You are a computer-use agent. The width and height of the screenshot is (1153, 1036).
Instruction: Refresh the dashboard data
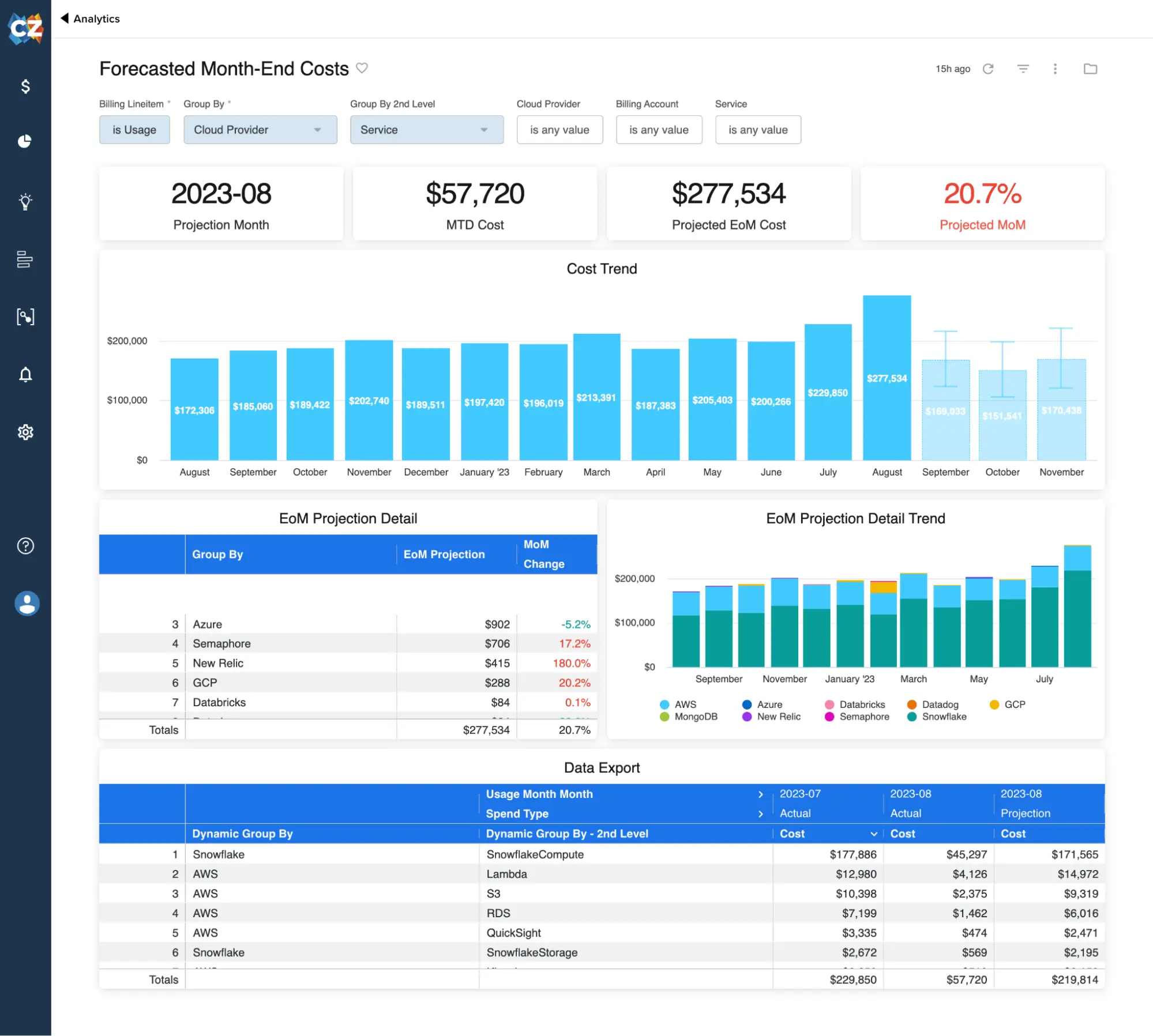(x=988, y=69)
